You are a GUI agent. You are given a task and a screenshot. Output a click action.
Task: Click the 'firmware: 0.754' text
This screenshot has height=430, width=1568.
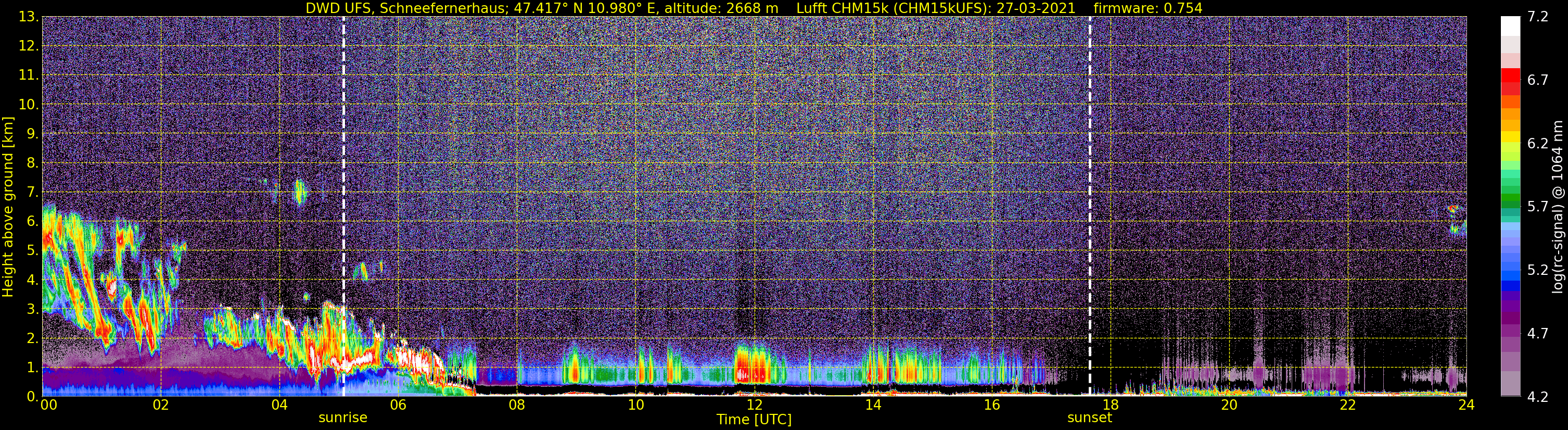(1148, 8)
